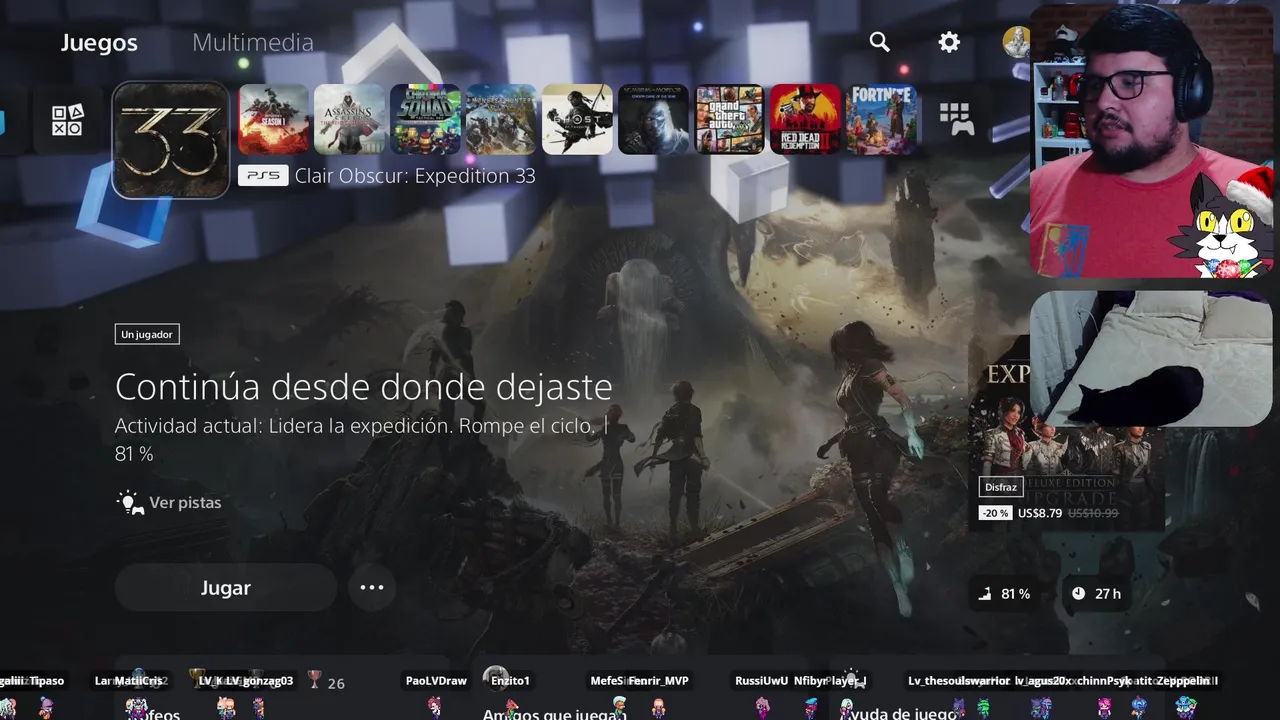The height and width of the screenshot is (720, 1280).
Task: Click the Amigos que juegan heading
Action: pyautogui.click(x=554, y=713)
